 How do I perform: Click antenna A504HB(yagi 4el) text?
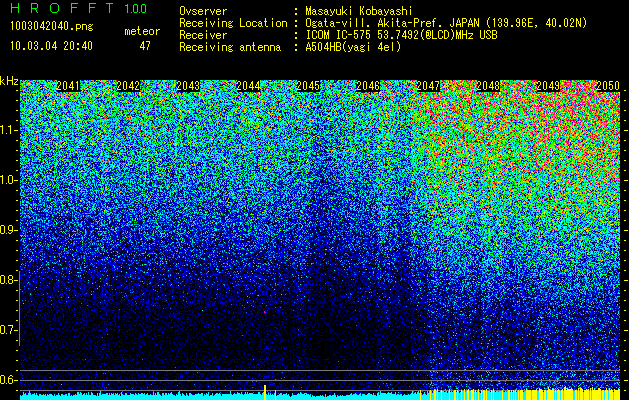(x=353, y=47)
